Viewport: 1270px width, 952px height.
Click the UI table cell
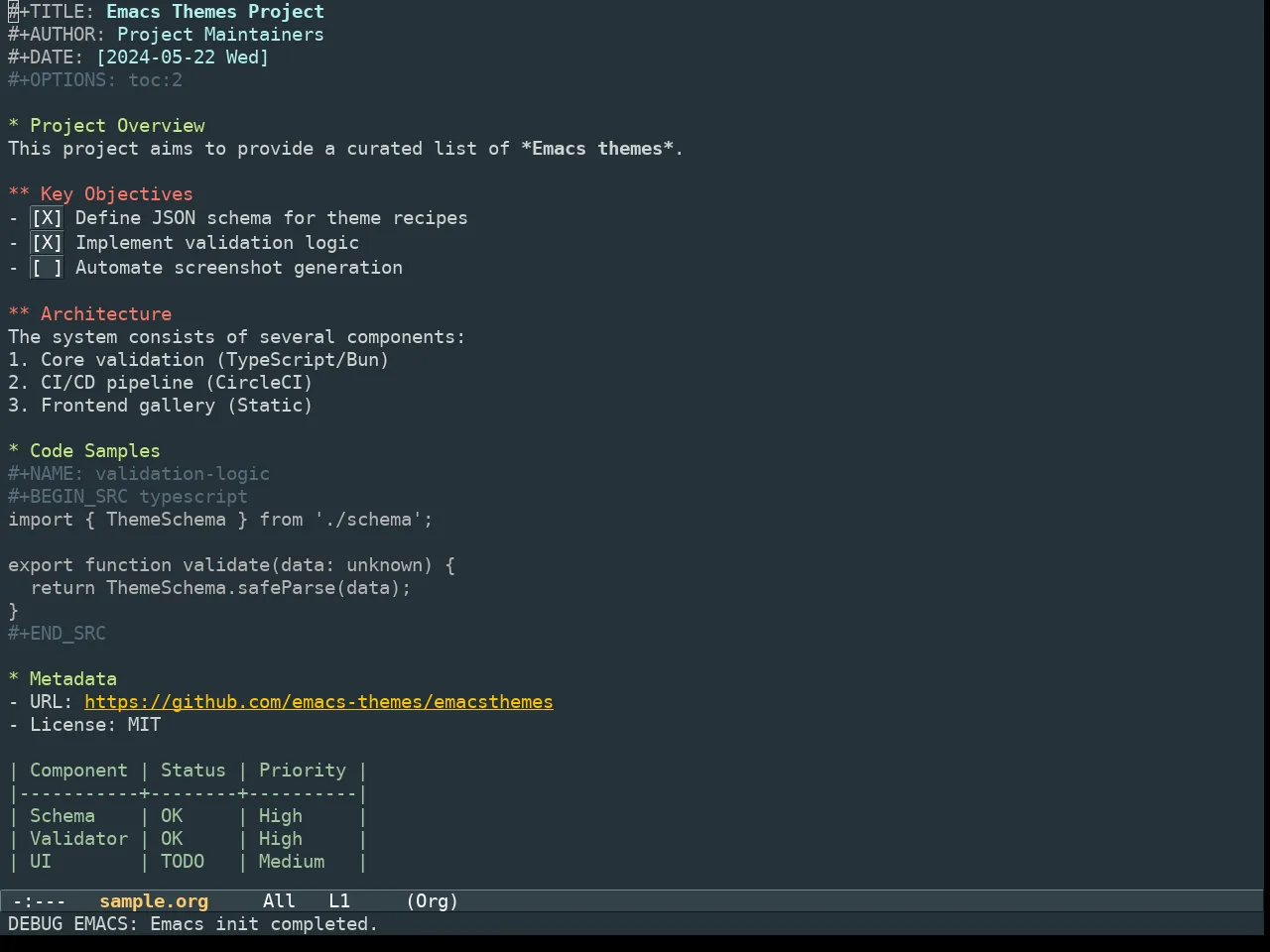(x=41, y=862)
